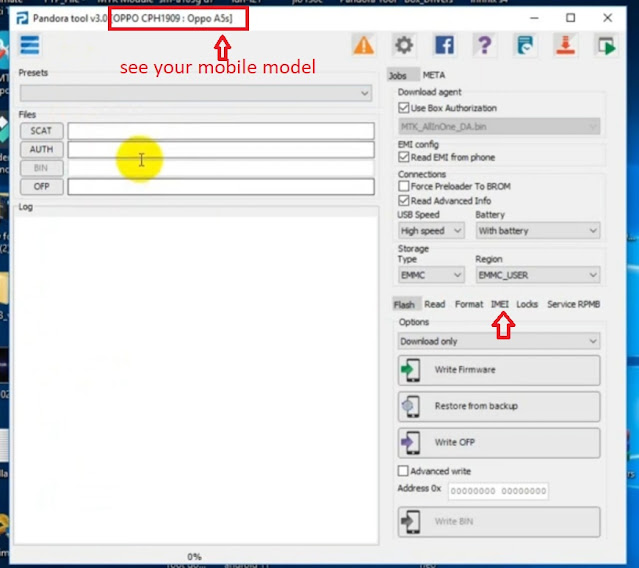Click the Restore from backup button

499,406
